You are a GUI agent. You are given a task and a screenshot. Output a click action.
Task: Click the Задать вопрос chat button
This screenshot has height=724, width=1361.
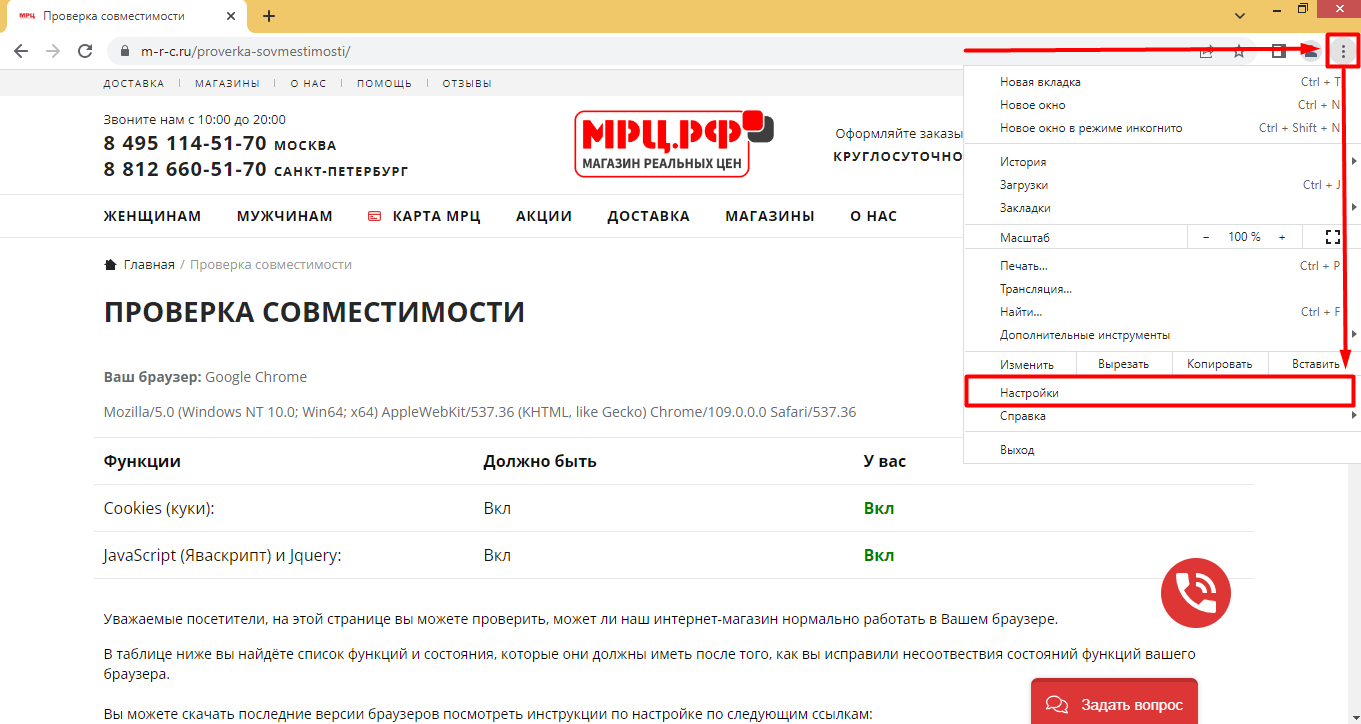[1114, 704]
